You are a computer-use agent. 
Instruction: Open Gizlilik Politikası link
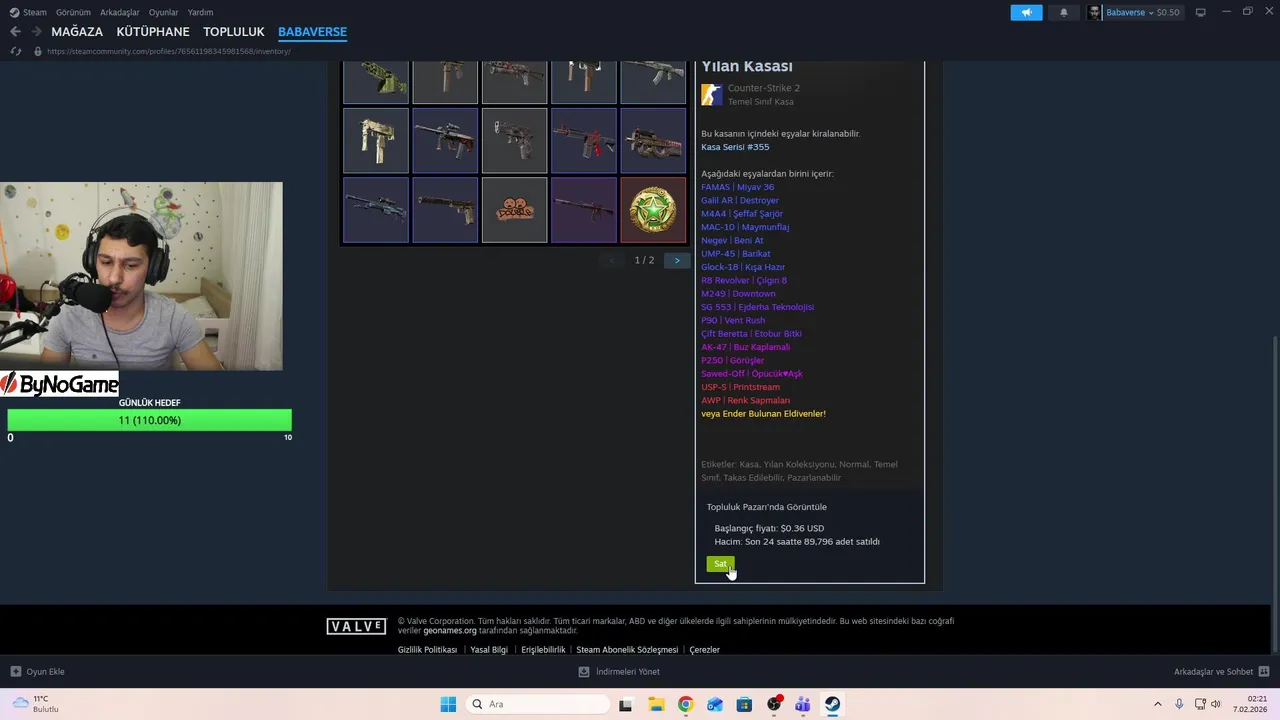coord(427,650)
